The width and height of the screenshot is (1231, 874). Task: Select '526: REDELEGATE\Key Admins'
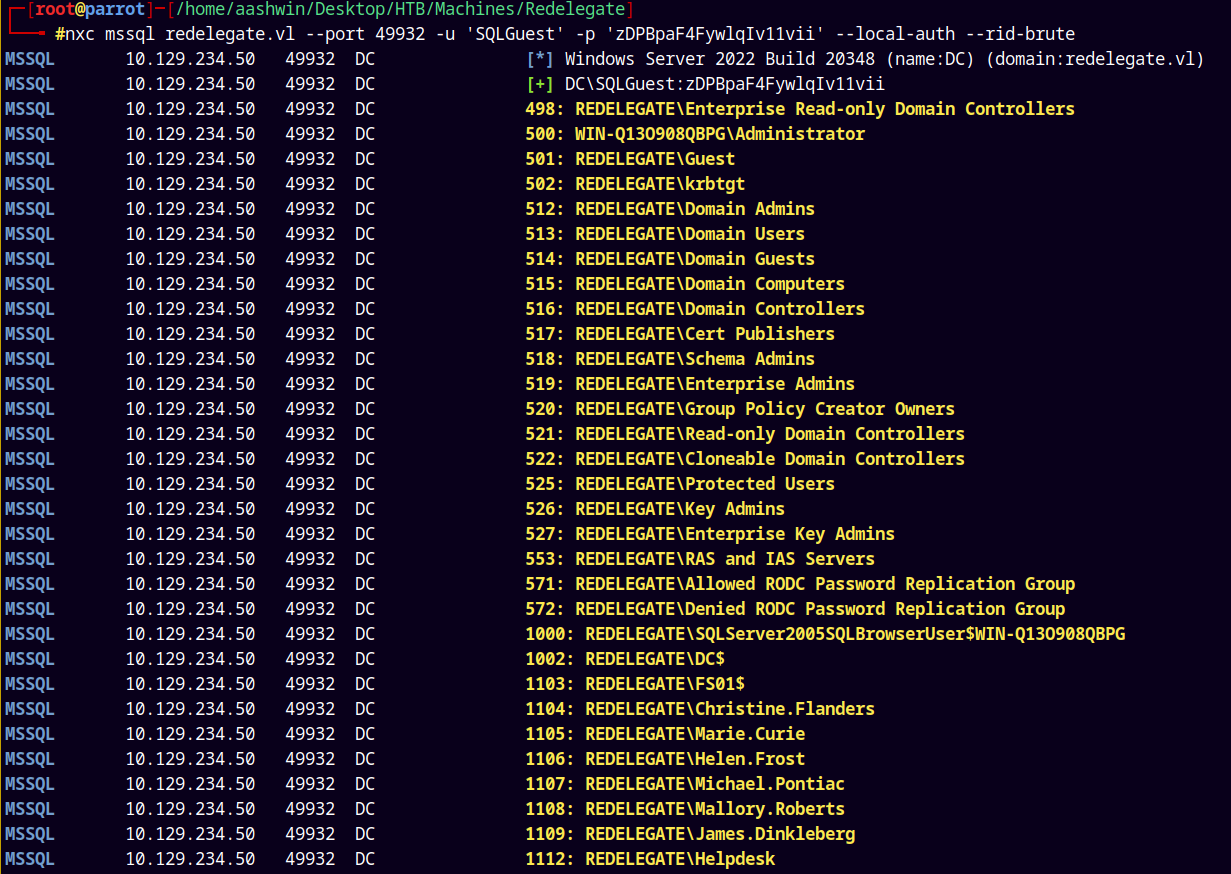pos(655,510)
